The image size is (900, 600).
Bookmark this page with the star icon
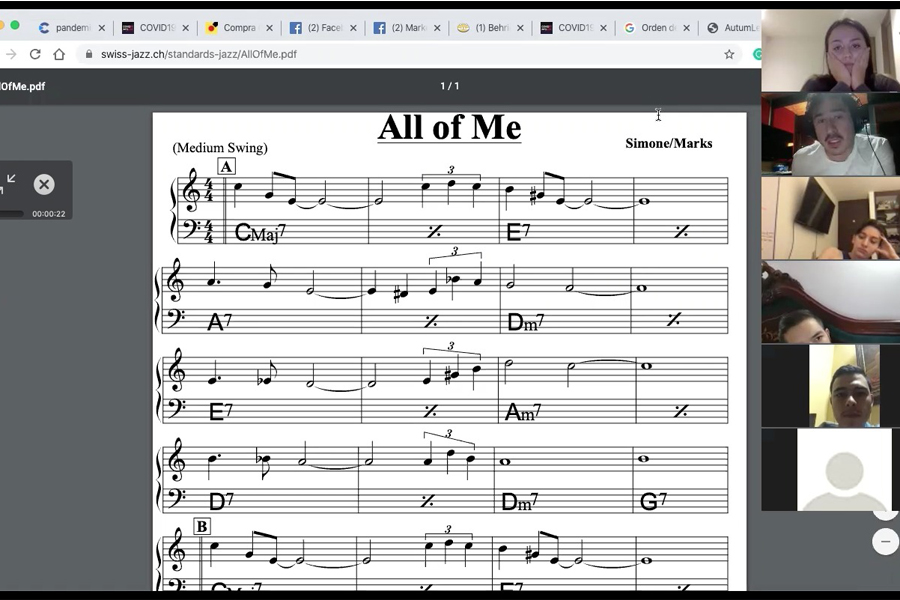[729, 54]
